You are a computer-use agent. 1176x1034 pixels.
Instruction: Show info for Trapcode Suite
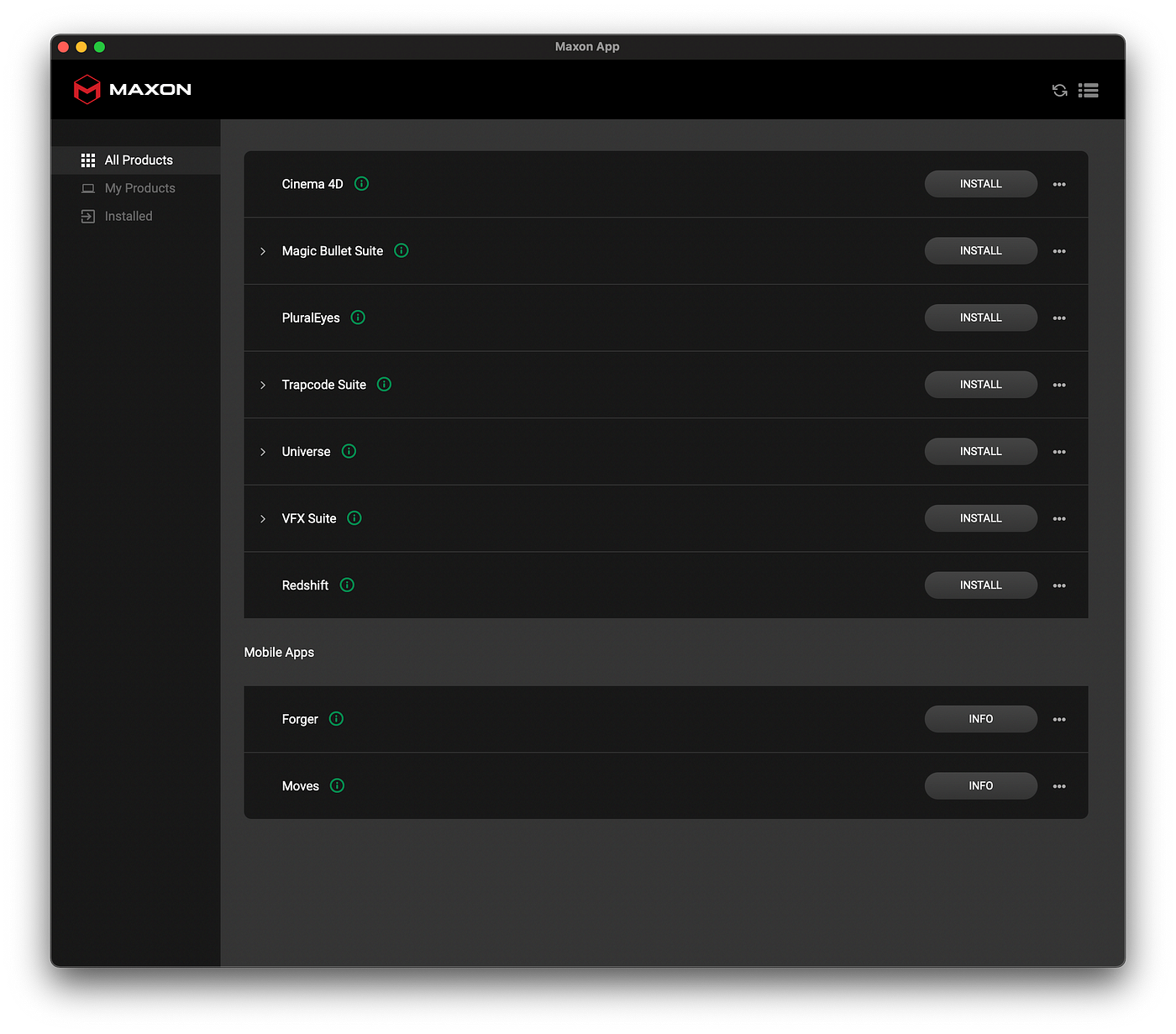tap(384, 384)
